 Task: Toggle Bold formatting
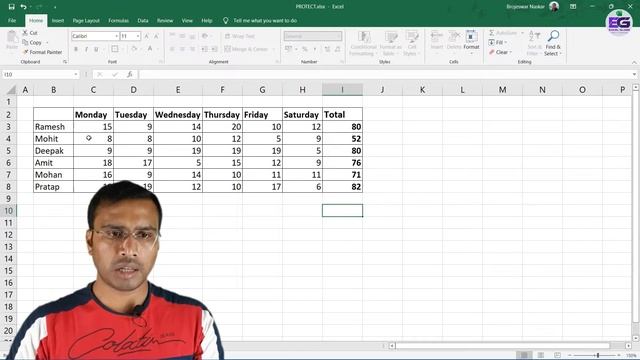(x=76, y=49)
